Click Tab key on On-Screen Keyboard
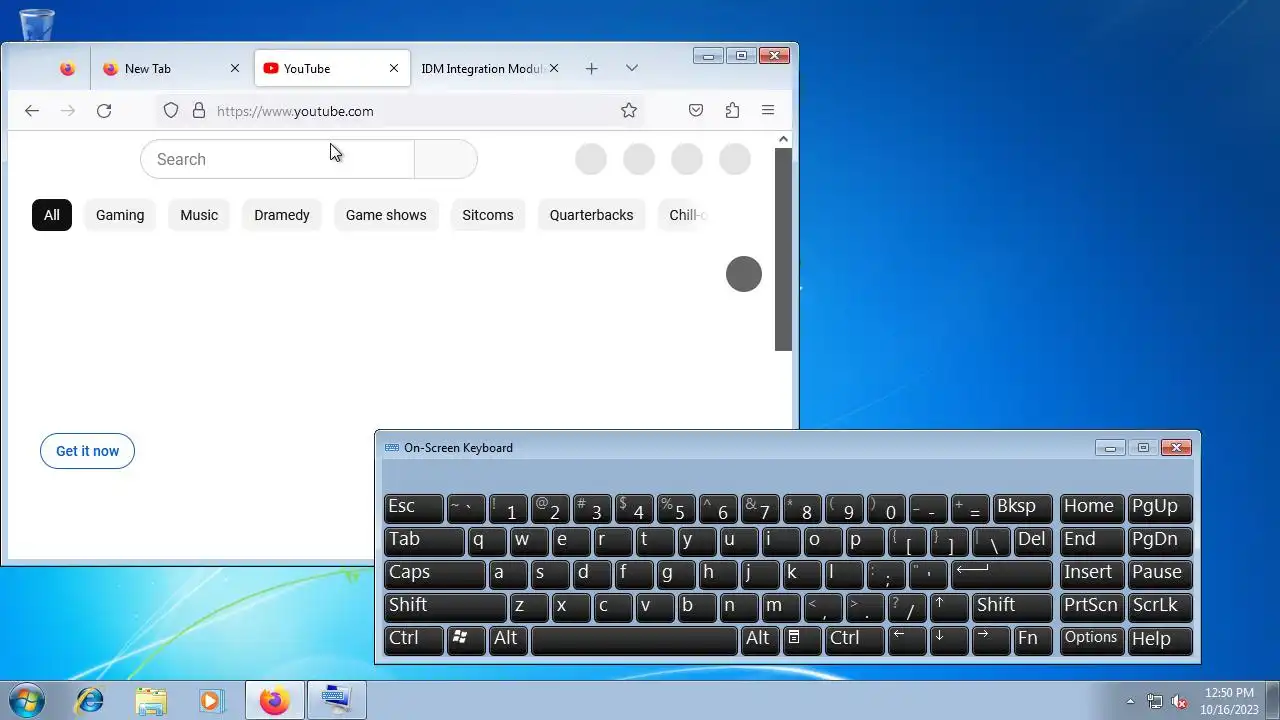The height and width of the screenshot is (720, 1280). coord(424,541)
